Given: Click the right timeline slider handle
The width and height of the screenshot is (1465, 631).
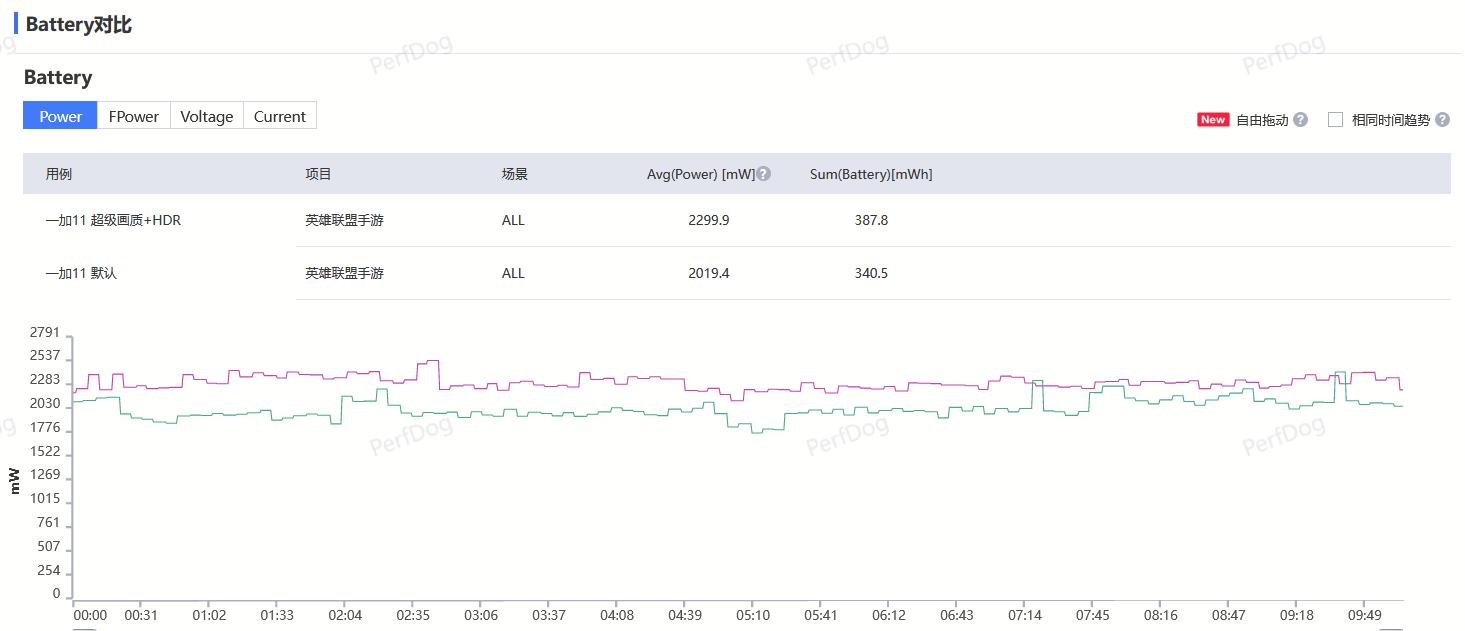Looking at the screenshot, I should [1391, 628].
